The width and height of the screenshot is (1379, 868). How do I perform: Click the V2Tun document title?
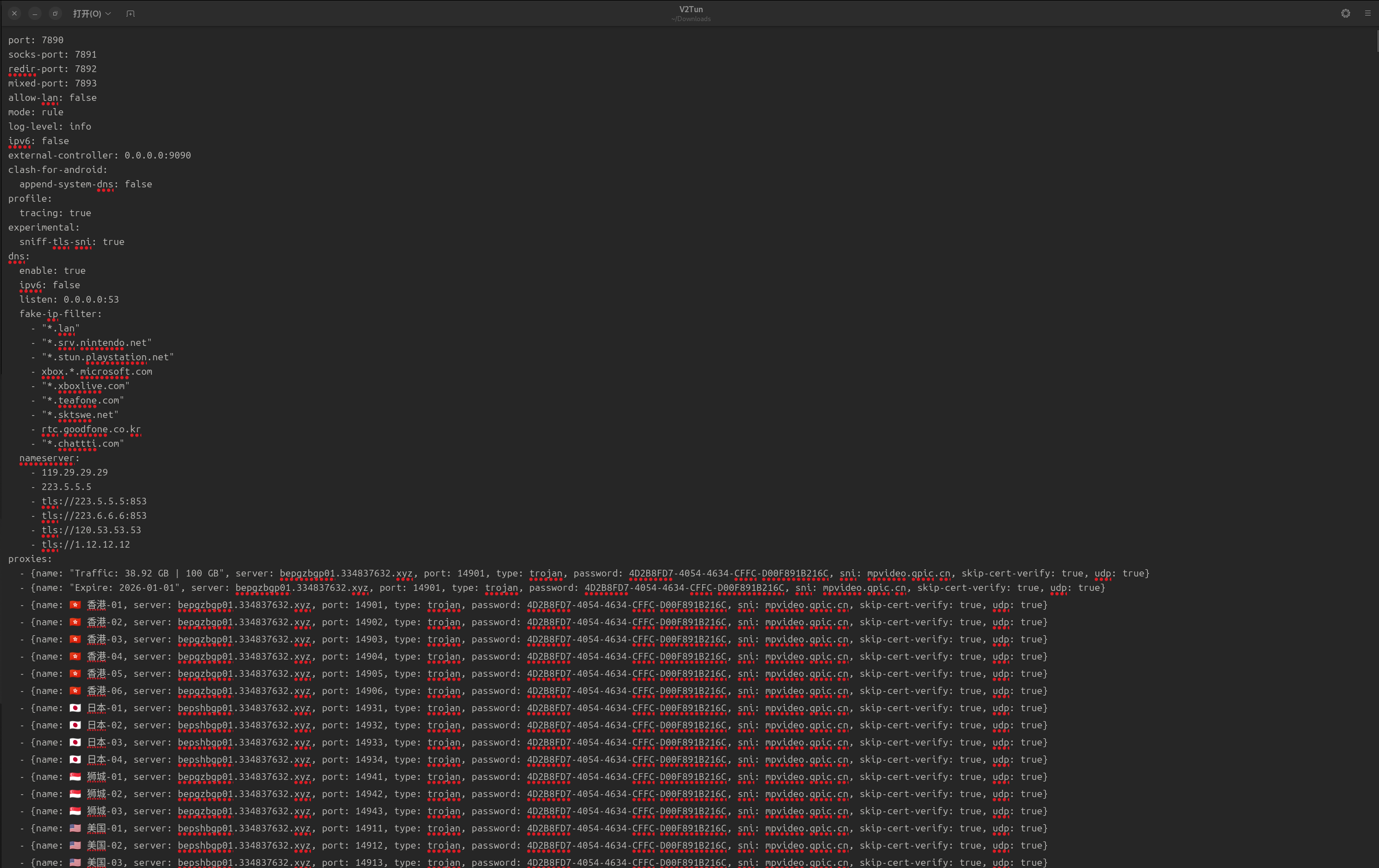[x=691, y=9]
